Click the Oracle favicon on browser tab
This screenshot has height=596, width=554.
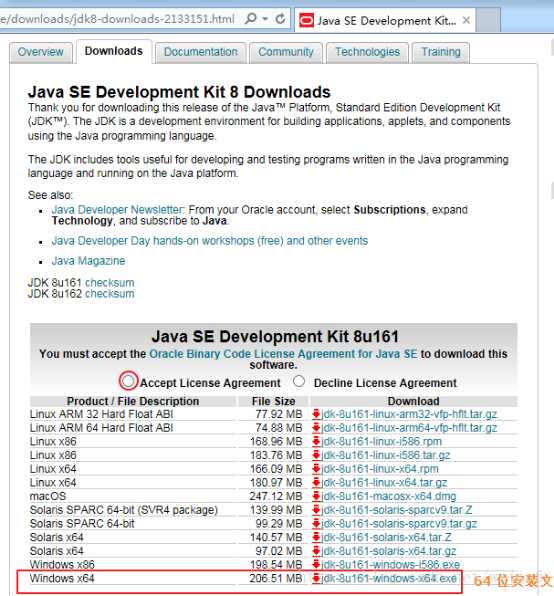[306, 21]
